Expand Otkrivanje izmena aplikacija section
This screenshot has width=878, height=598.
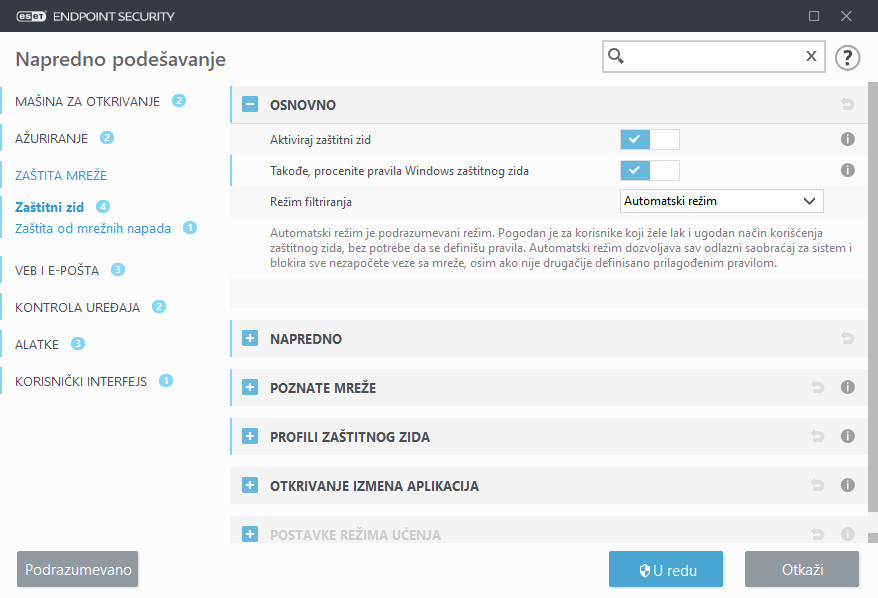click(250, 485)
